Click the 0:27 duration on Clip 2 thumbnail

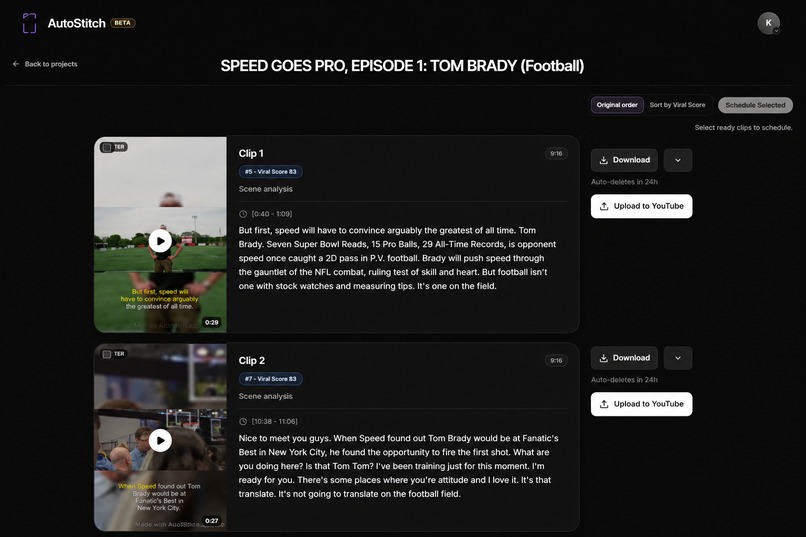(x=211, y=521)
